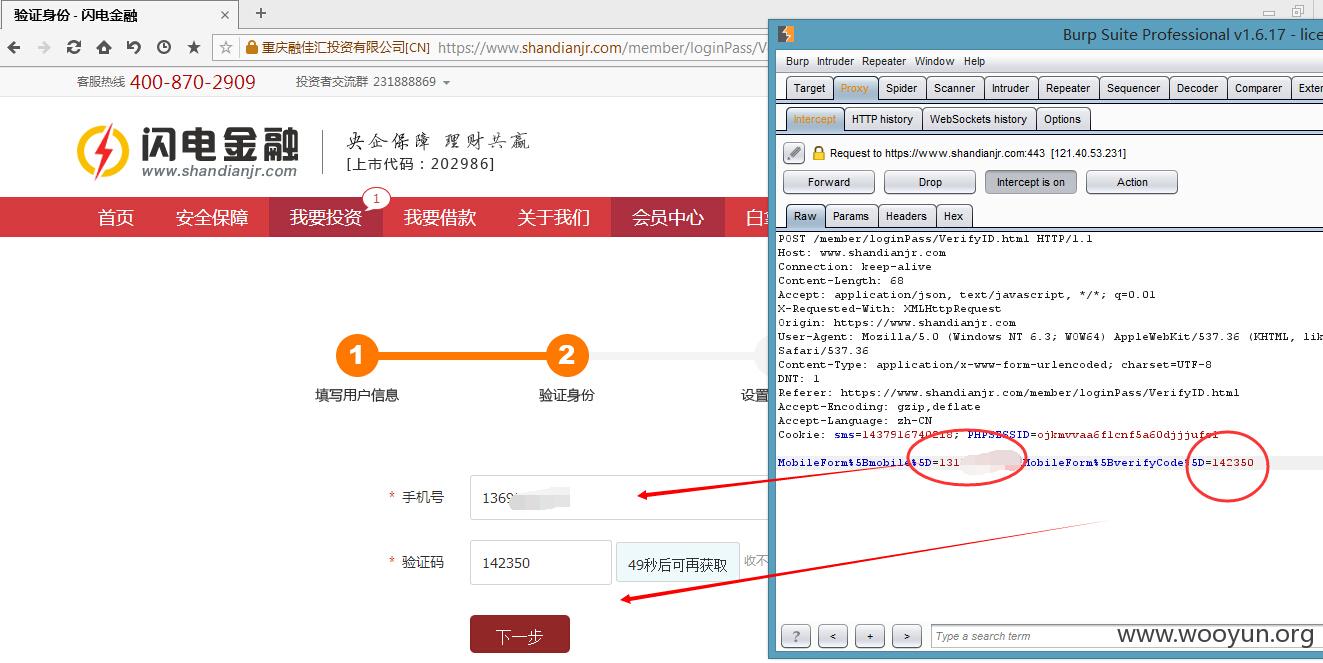Viewport: 1323px width, 663px height.
Task: Open the Proxy Options sub-tab
Action: tap(1062, 119)
